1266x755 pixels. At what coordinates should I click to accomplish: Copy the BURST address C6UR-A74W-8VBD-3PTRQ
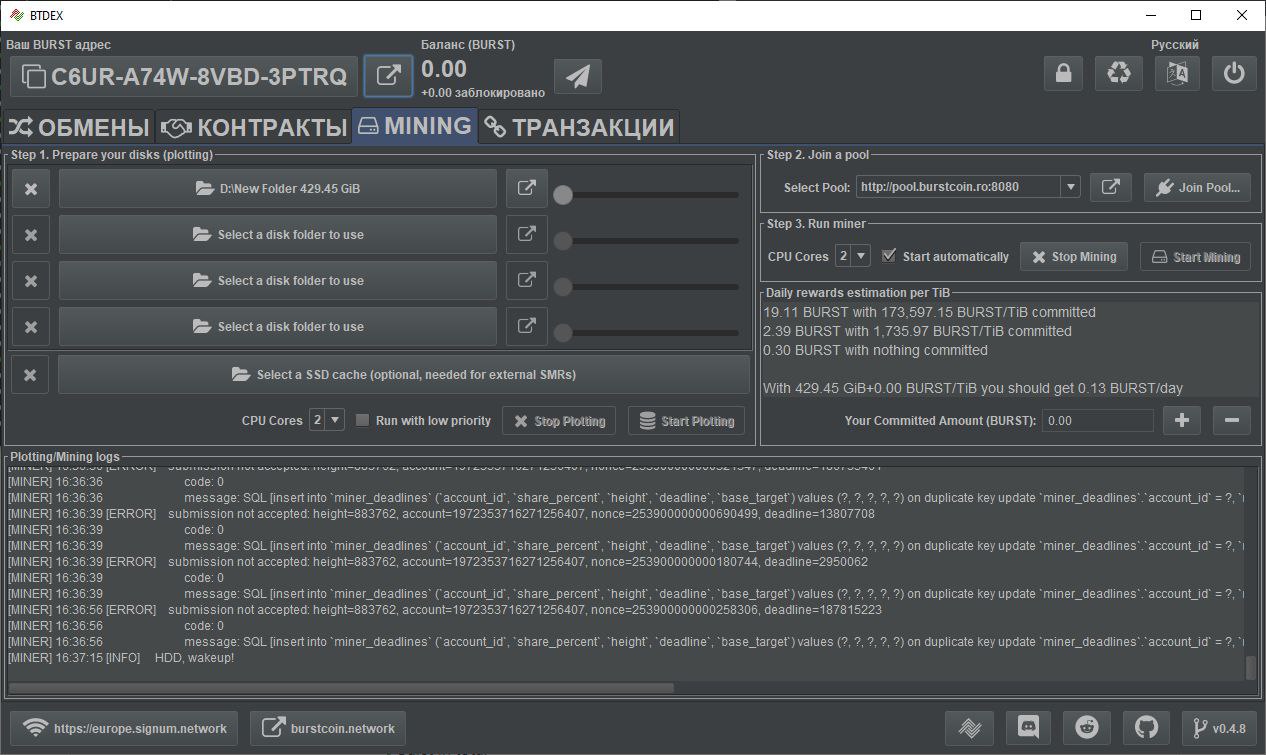click(184, 76)
